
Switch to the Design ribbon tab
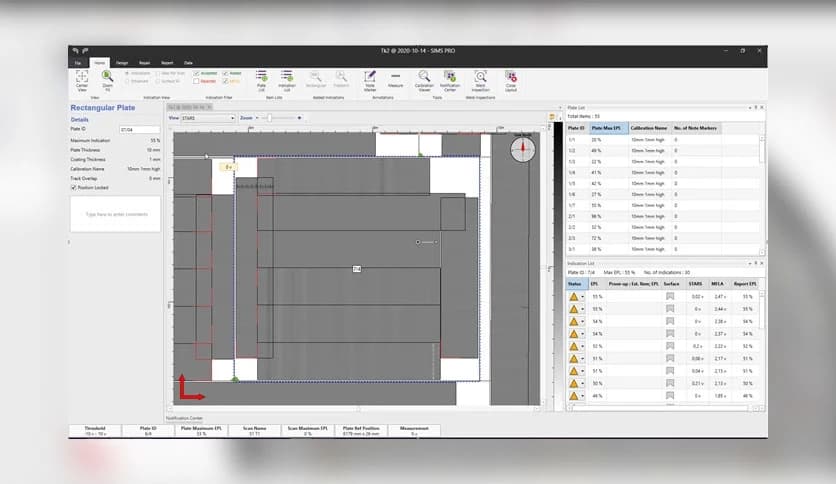[x=122, y=62]
